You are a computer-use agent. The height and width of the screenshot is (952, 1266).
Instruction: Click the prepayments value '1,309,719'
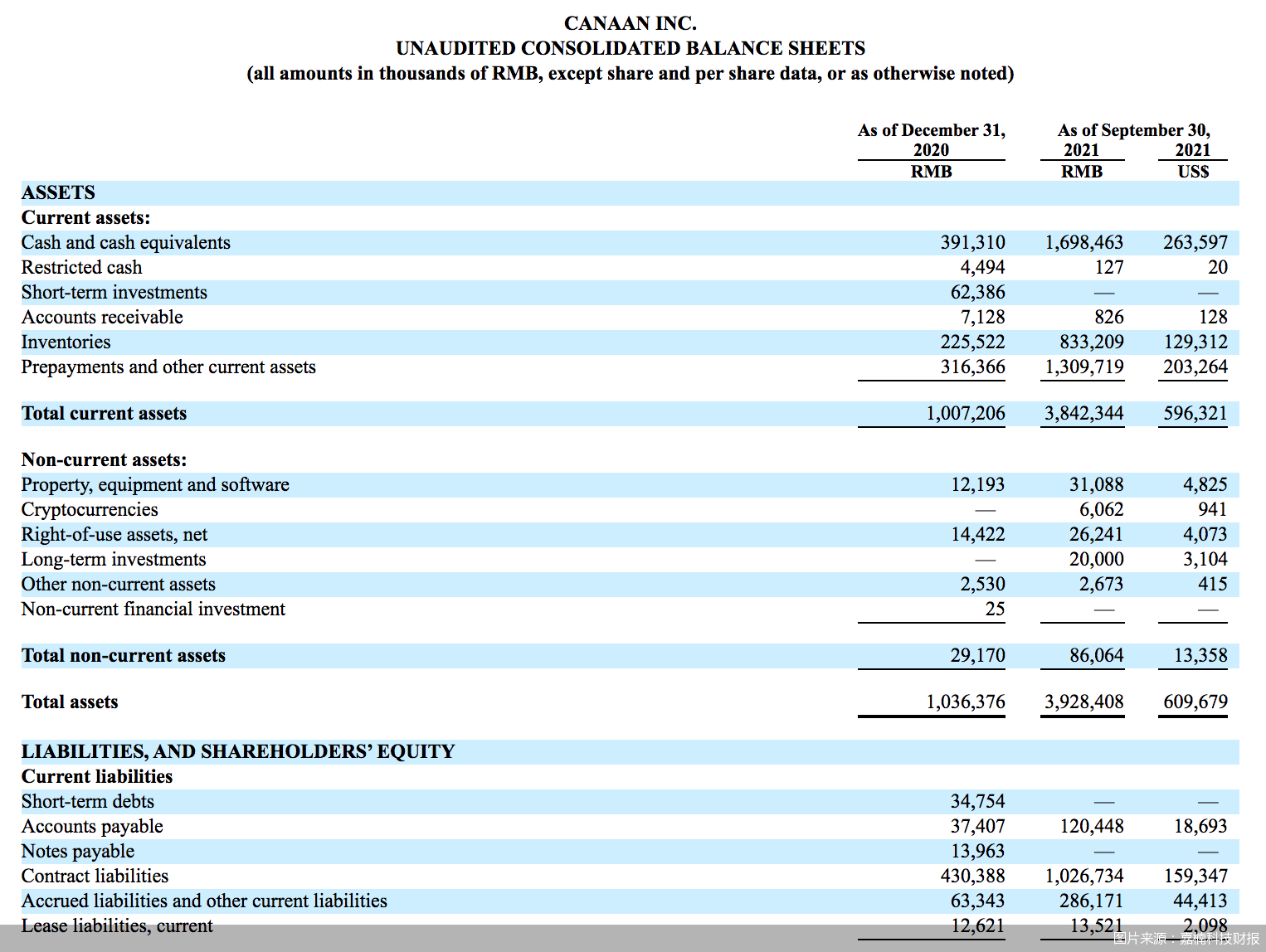(1083, 367)
